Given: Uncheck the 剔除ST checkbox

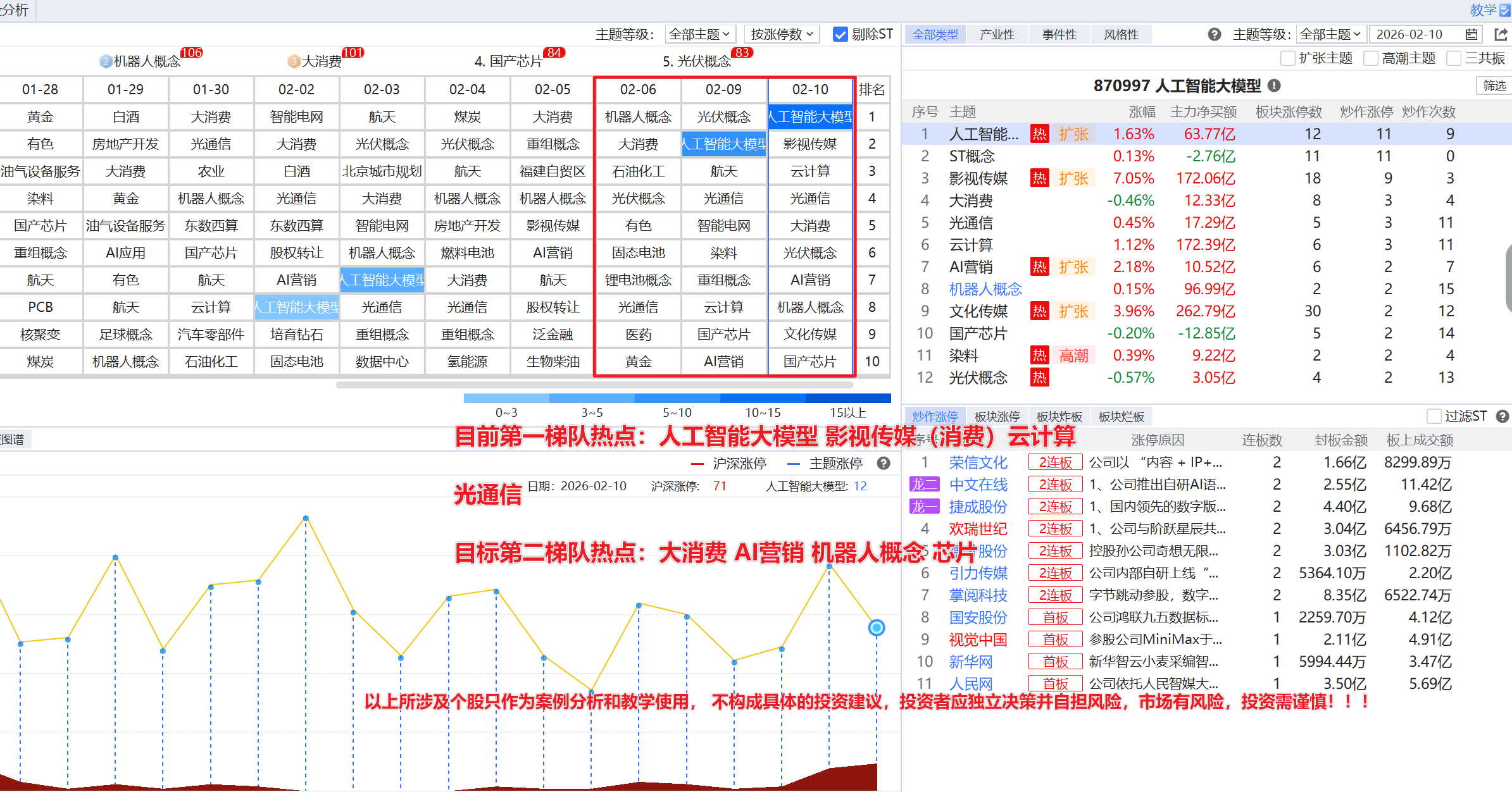Looking at the screenshot, I should 840,34.
